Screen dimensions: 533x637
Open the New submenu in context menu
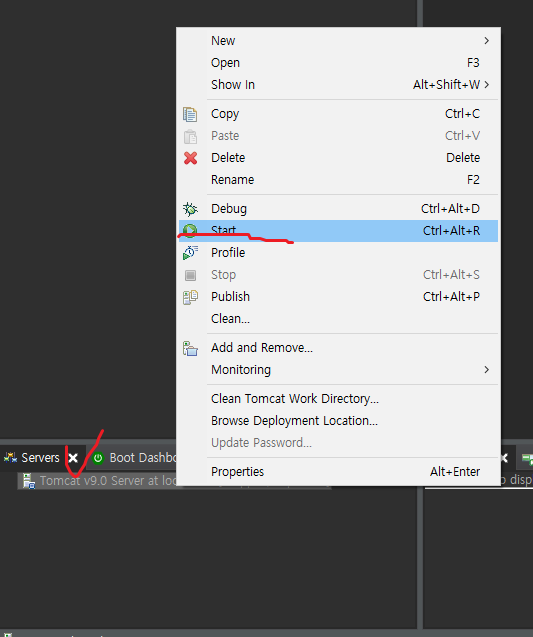pyautogui.click(x=338, y=41)
